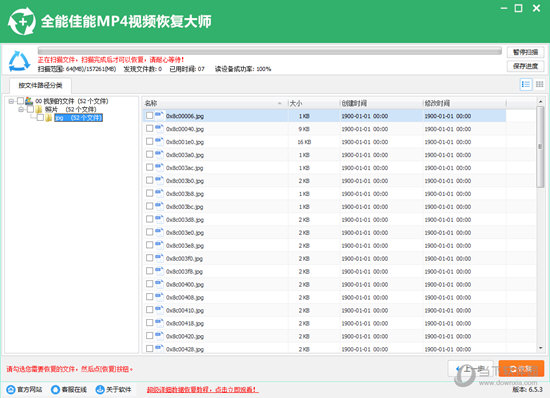
Task: Check the box beside 0x8c00428.jpg
Action: [149, 349]
